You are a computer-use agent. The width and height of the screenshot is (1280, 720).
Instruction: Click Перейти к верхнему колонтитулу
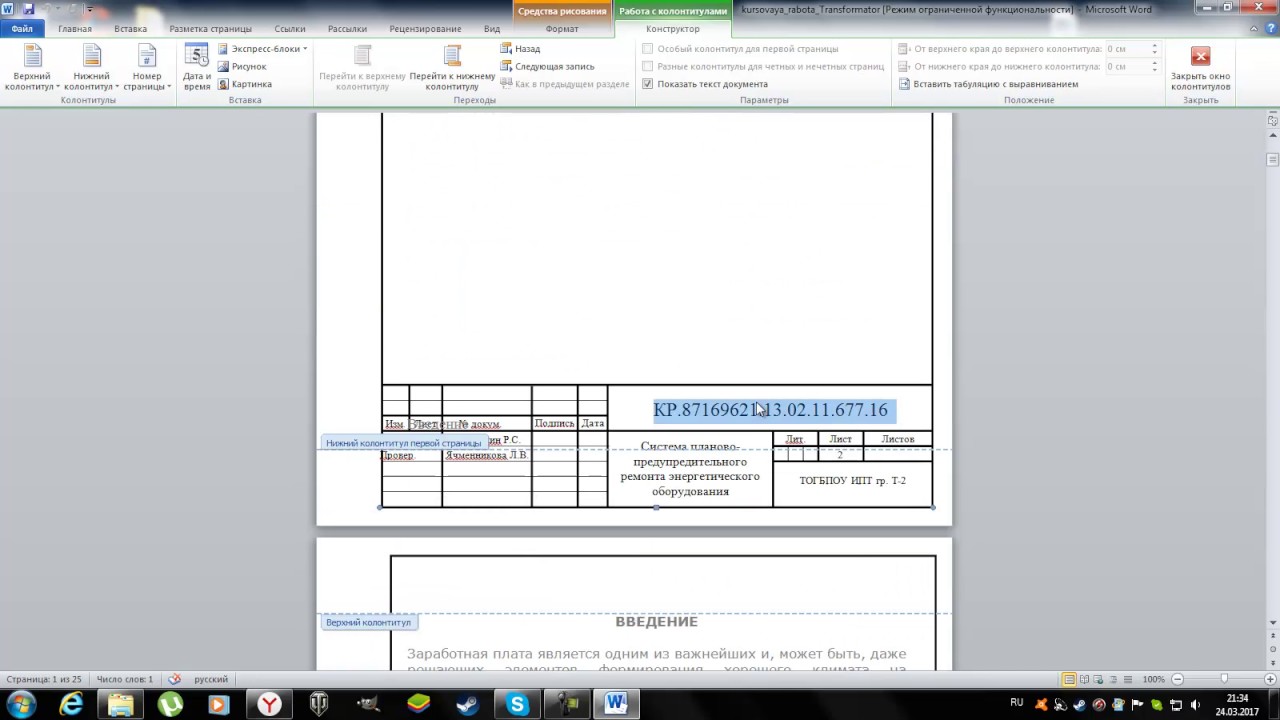362,68
